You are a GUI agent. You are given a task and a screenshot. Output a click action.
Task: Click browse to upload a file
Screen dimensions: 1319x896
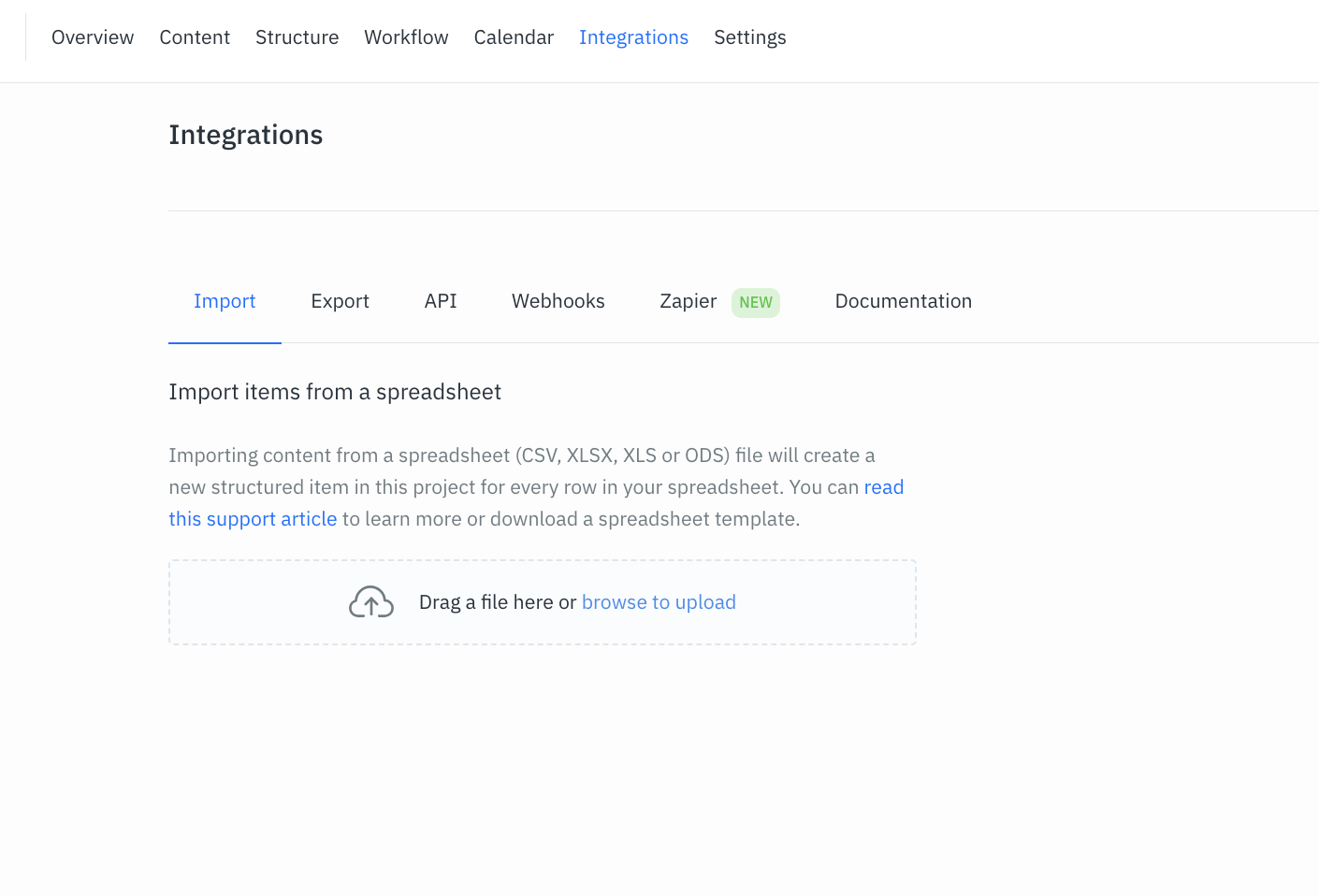coord(659,601)
